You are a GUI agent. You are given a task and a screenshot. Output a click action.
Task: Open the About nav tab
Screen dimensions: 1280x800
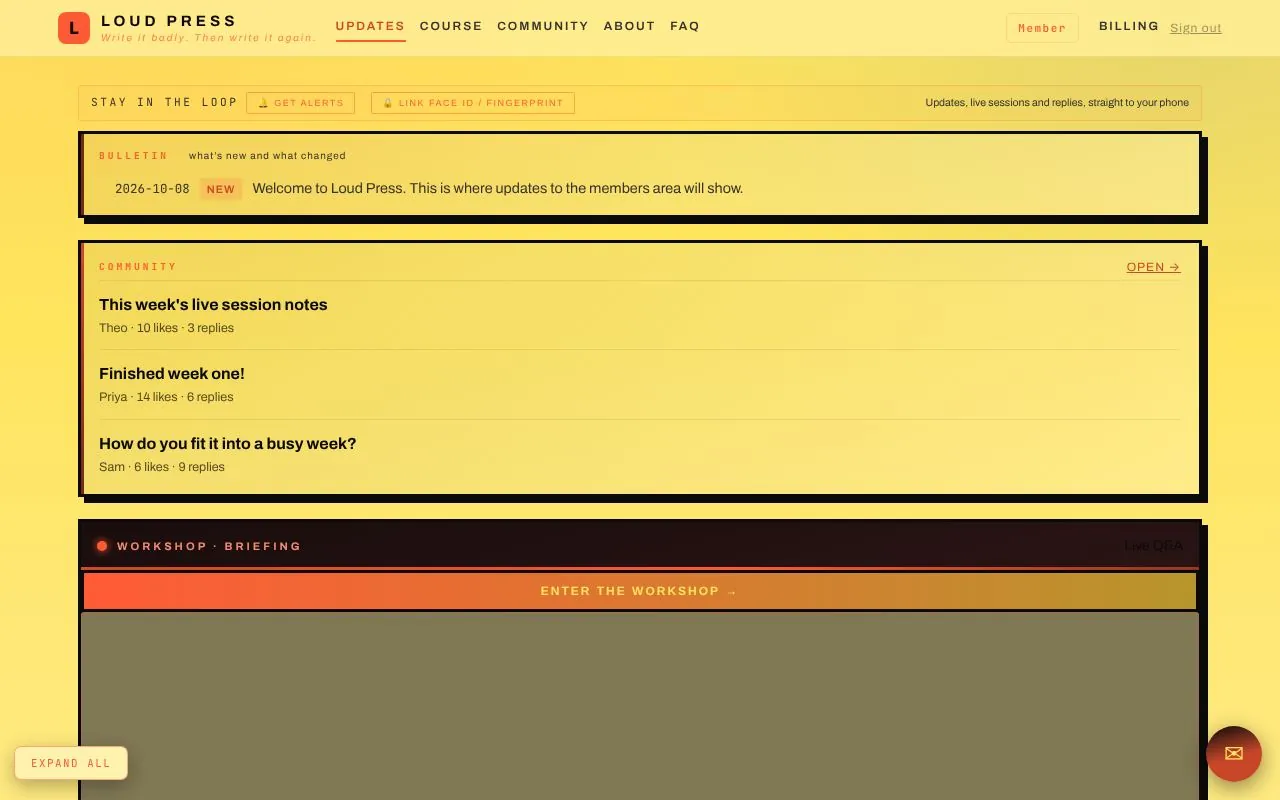[x=629, y=26]
